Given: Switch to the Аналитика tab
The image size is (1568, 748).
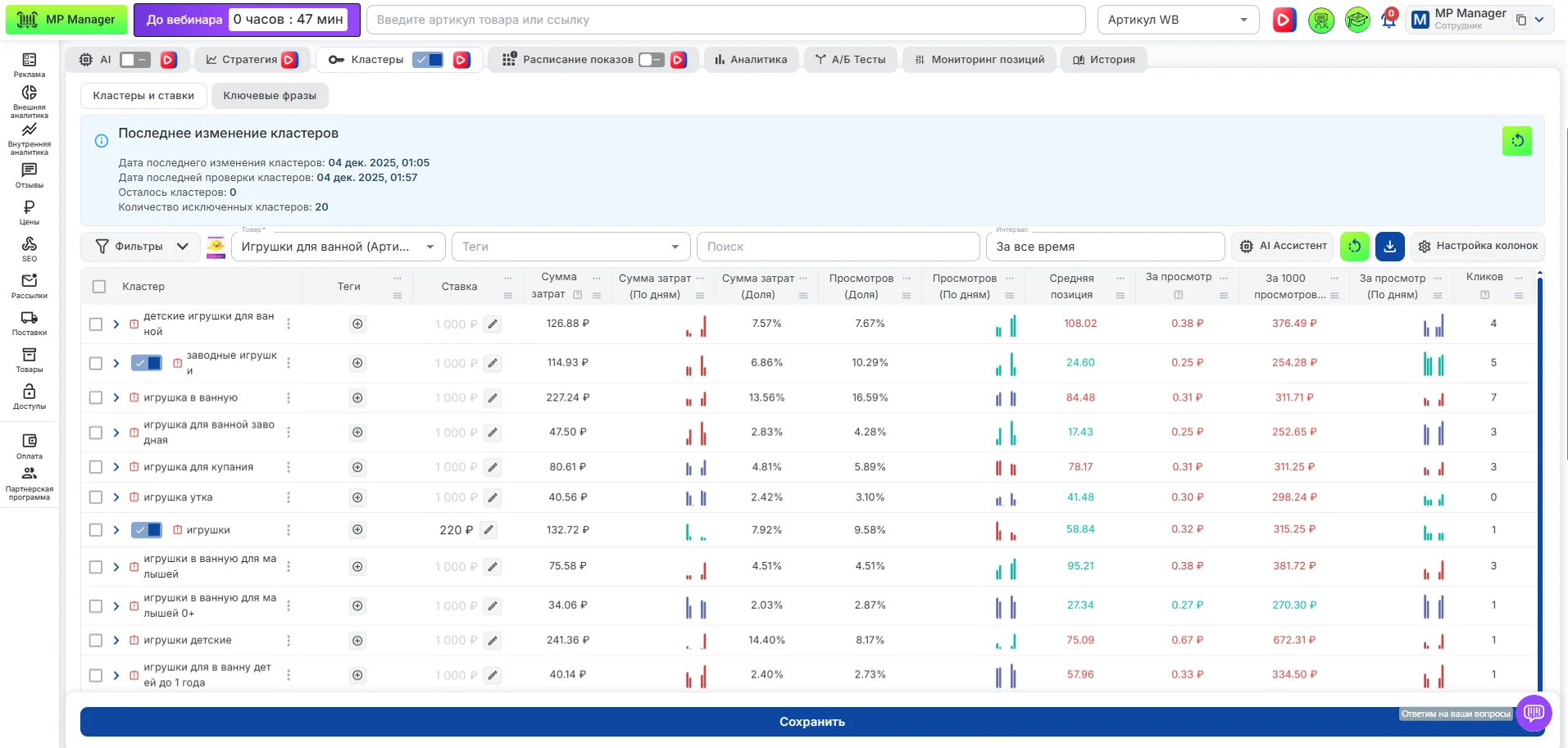Looking at the screenshot, I should [751, 60].
